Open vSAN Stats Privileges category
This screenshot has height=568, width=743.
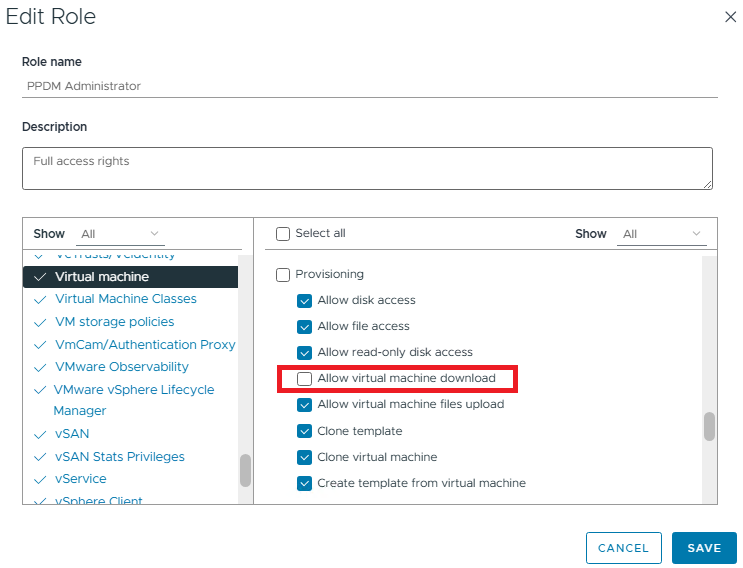120,457
